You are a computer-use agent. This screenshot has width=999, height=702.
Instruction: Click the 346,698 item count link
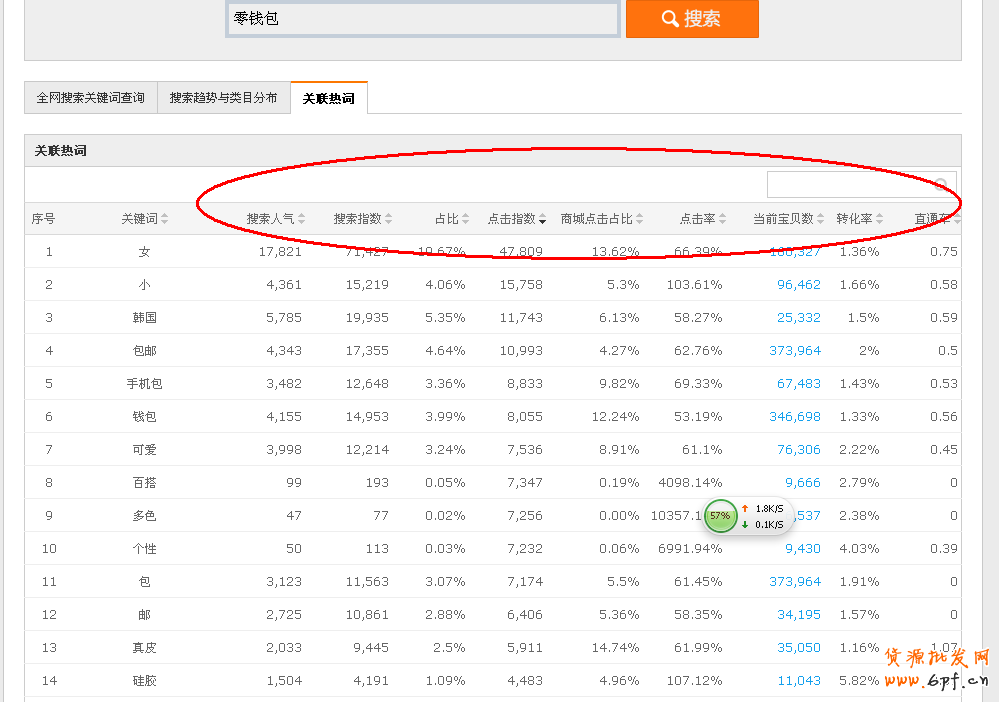(x=795, y=417)
